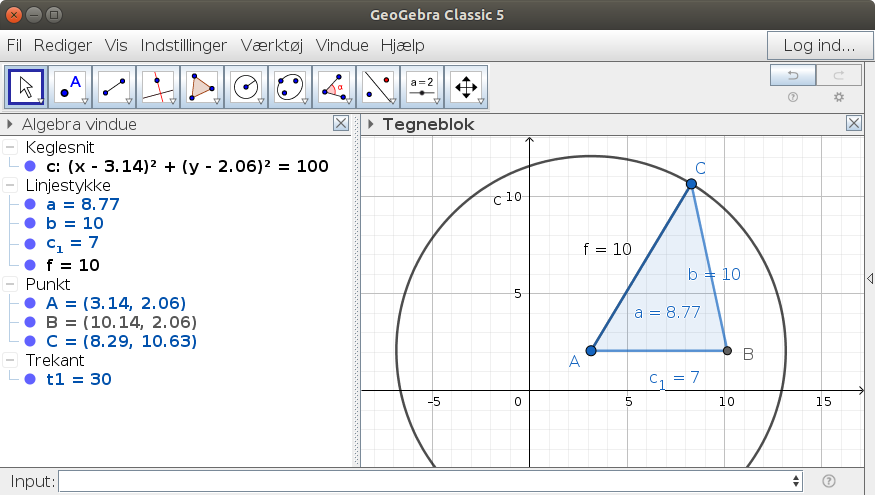875x495 pixels.
Task: Open Move tool dropdown arrow
Action: (41, 102)
